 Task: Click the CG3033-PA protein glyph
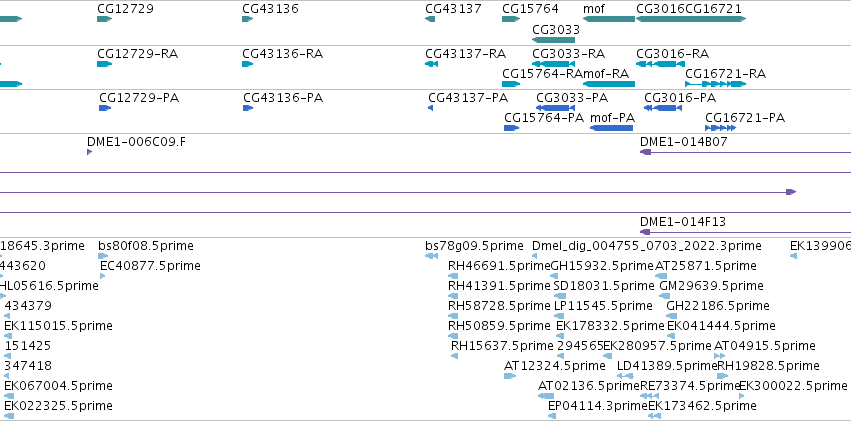(556, 108)
